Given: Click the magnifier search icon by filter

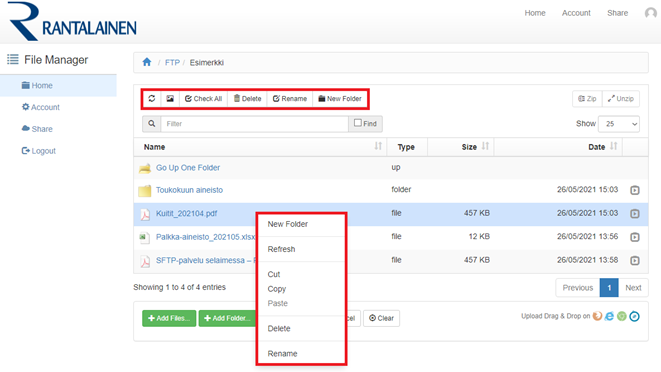Looking at the screenshot, I should pos(152,124).
